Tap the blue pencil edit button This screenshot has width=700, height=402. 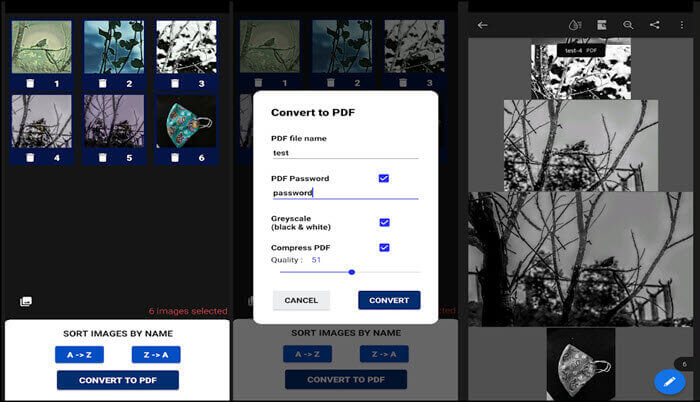[x=668, y=382]
